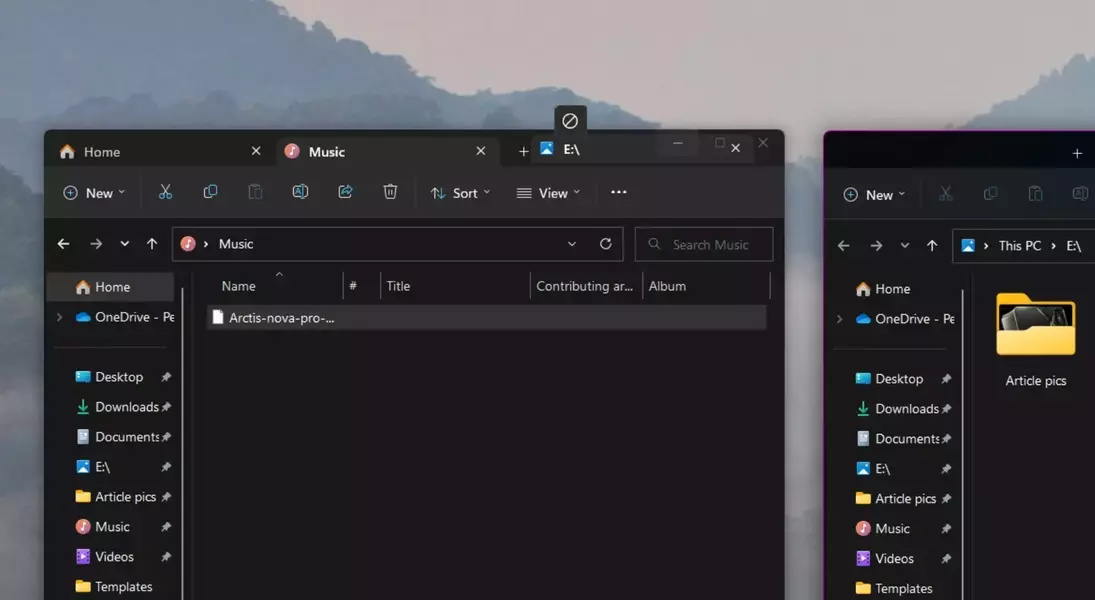Expand the OneDrive tree in left window
Viewport: 1095px width, 600px height.
59,317
